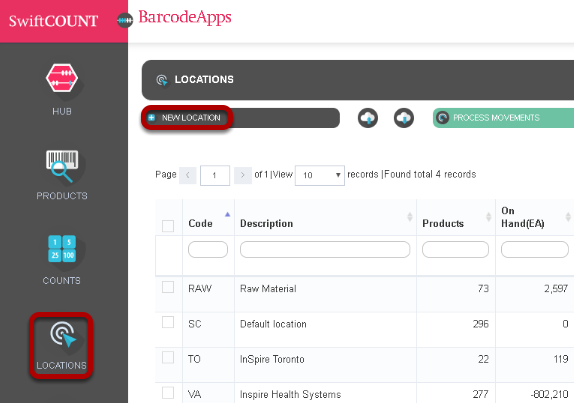Screen dimensions: 574x404
Task: Click the InSpire Toronto description
Action: [272, 359]
